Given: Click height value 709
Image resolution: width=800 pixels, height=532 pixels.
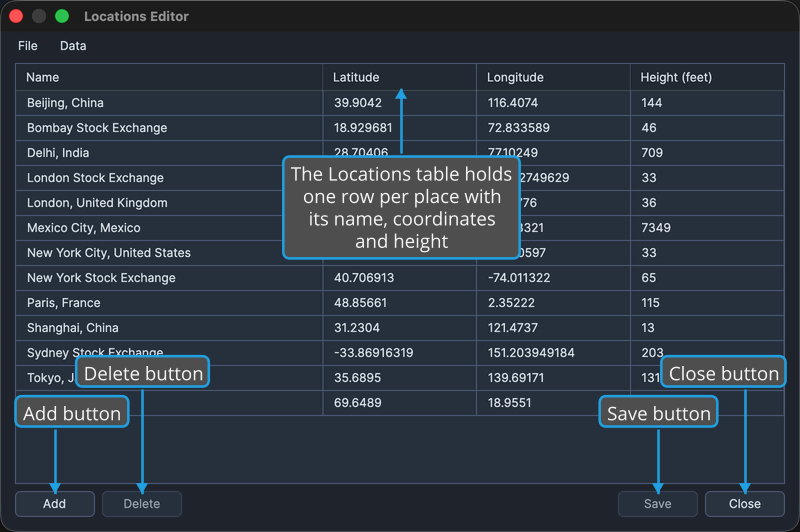Looking at the screenshot, I should 652,153.
